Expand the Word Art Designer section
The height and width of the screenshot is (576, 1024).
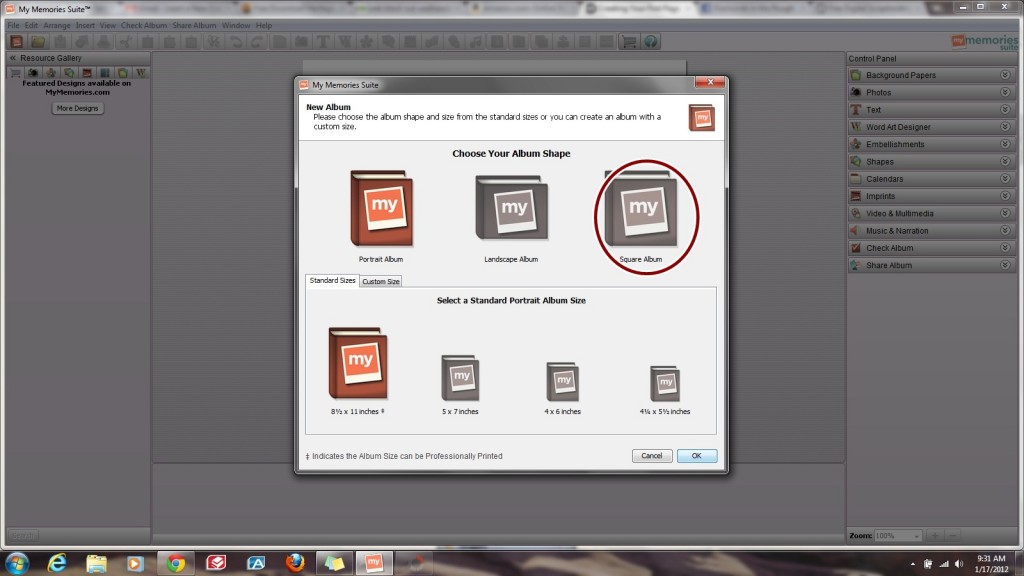pyautogui.click(x=1005, y=127)
